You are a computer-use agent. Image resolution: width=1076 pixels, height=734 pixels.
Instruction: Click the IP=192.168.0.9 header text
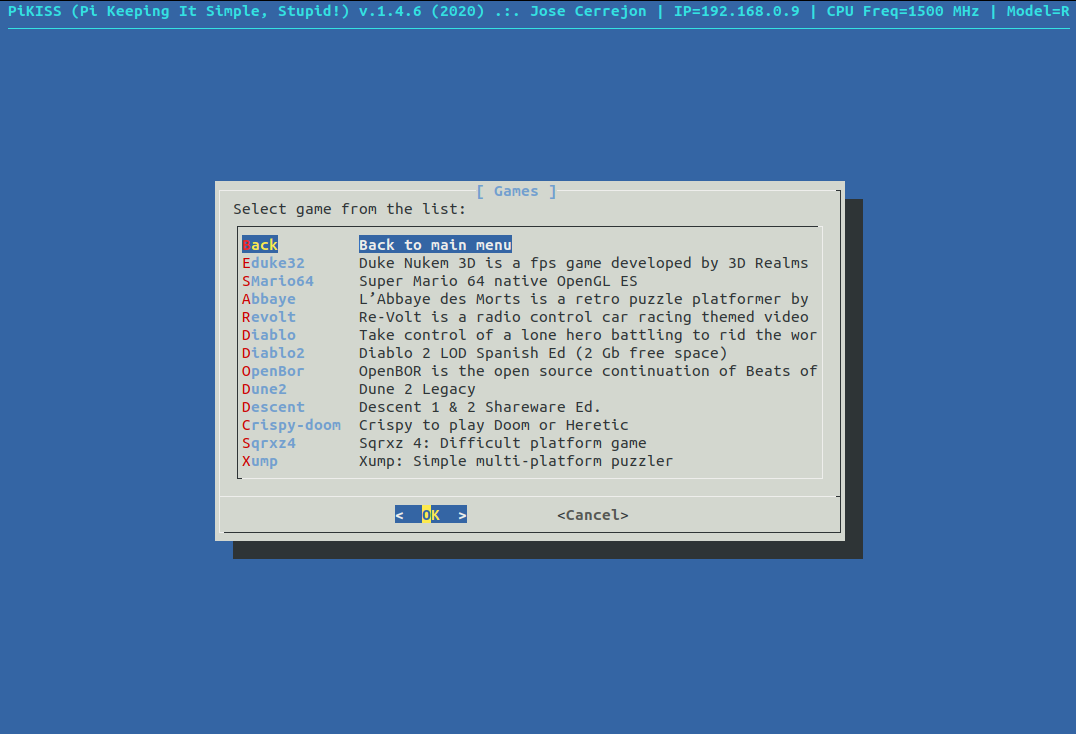pyautogui.click(x=736, y=11)
